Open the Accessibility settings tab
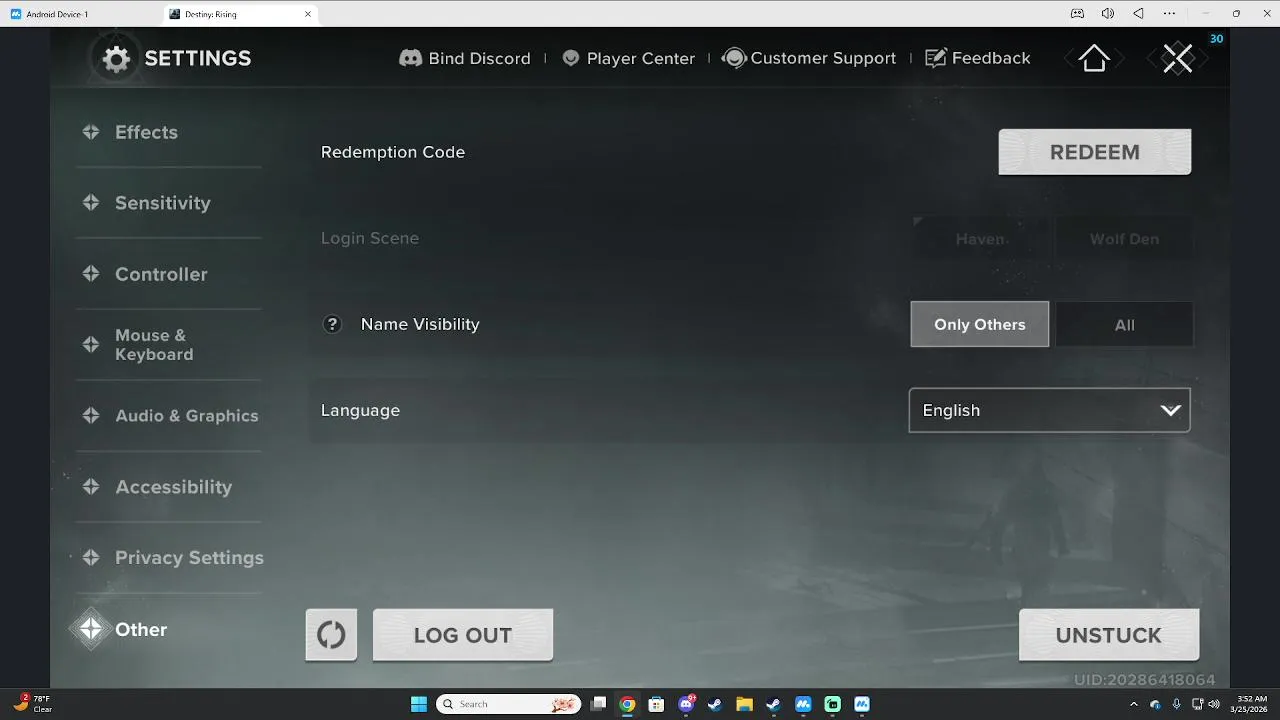Image resolution: width=1280 pixels, height=720 pixels. pyautogui.click(x=168, y=487)
